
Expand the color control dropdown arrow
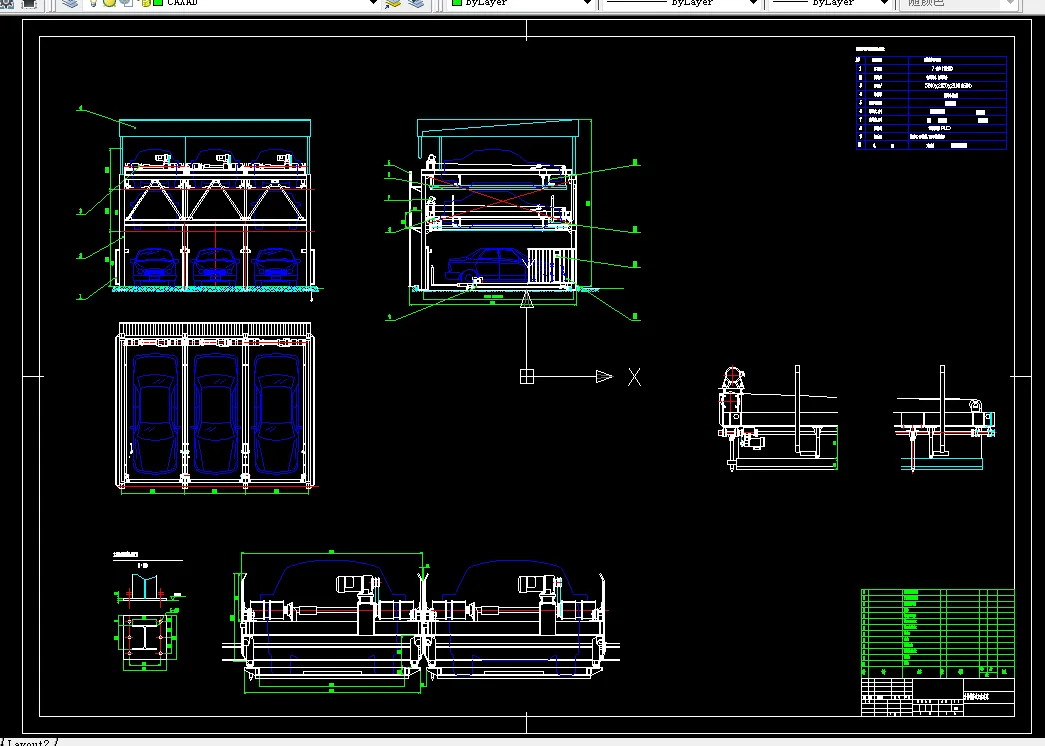click(x=588, y=3)
